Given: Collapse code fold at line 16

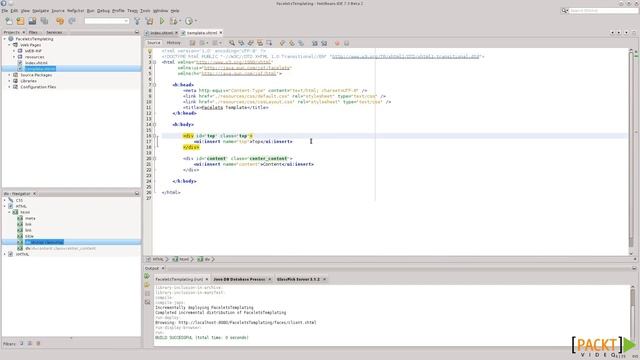Looking at the screenshot, I should (154, 136).
